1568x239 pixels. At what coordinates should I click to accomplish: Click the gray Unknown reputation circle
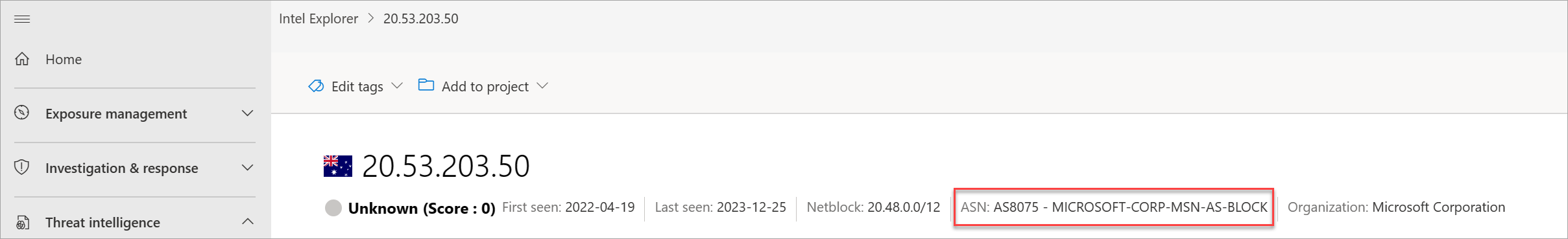point(333,208)
